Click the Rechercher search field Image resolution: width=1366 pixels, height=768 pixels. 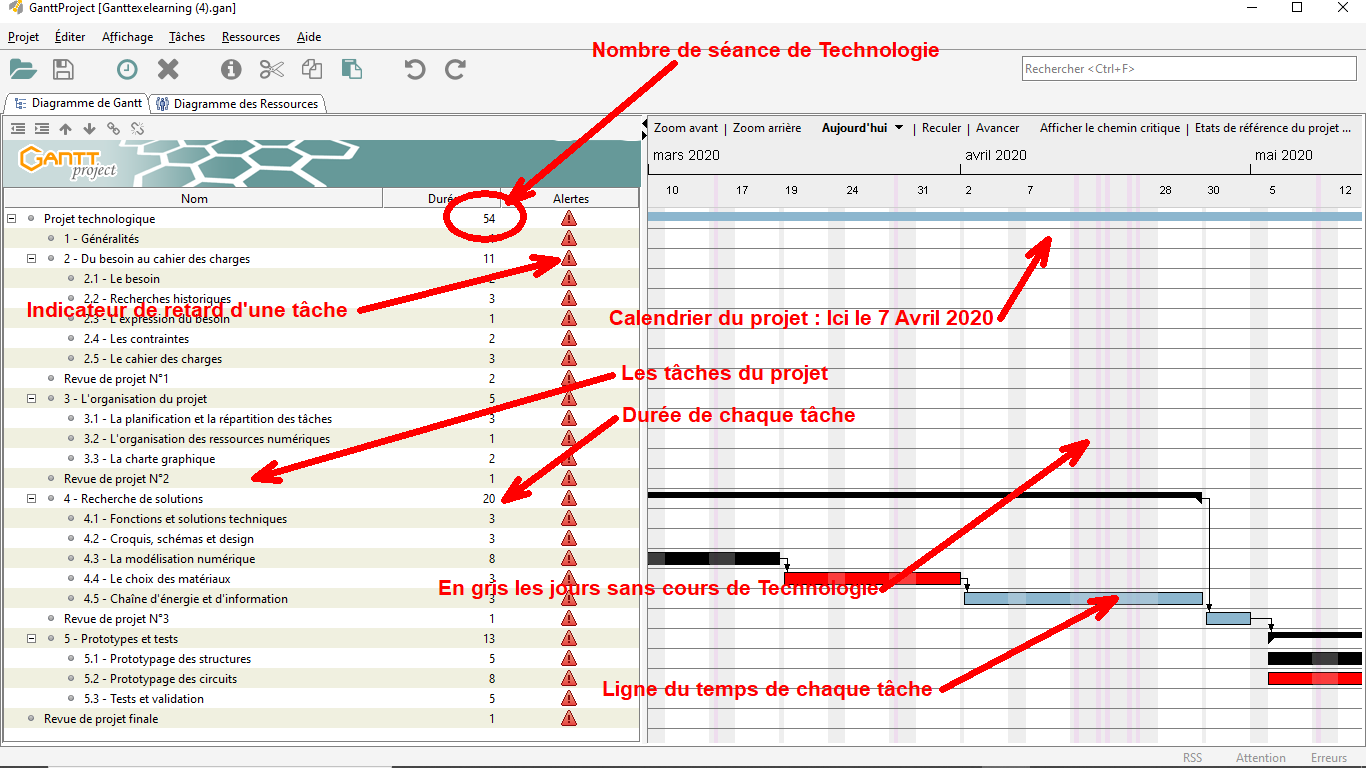pyautogui.click(x=1188, y=69)
